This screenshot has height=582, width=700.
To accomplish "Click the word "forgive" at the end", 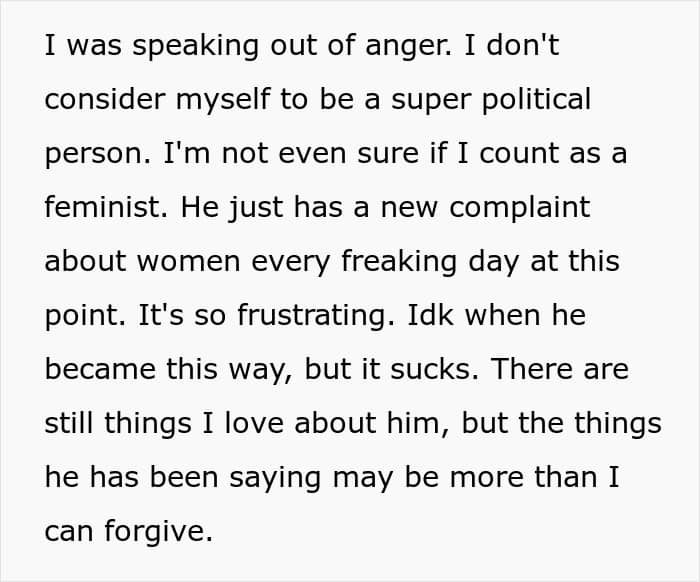I will 159,533.
